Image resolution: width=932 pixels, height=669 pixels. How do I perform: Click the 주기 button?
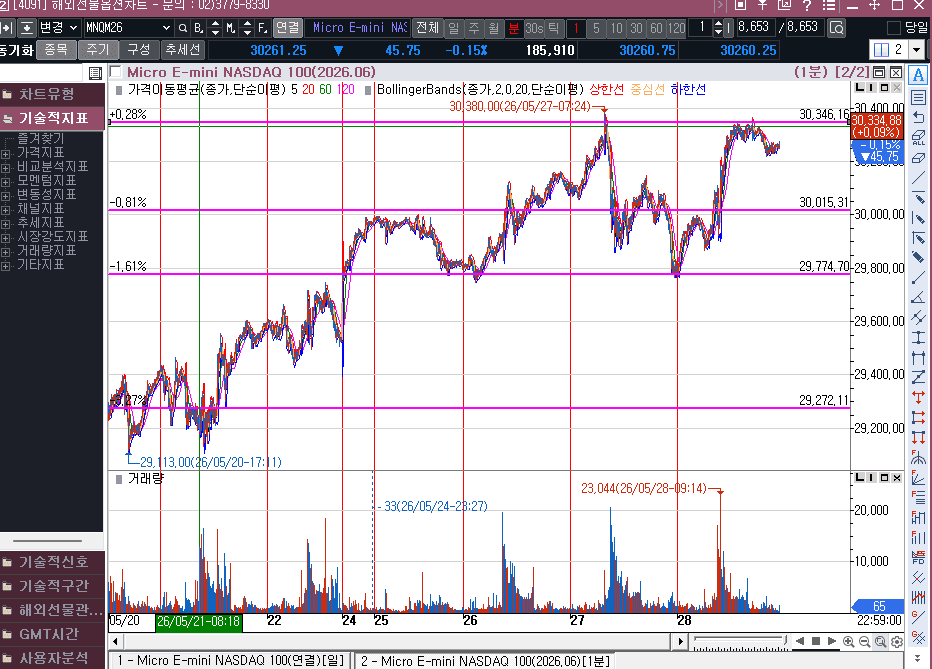point(97,50)
